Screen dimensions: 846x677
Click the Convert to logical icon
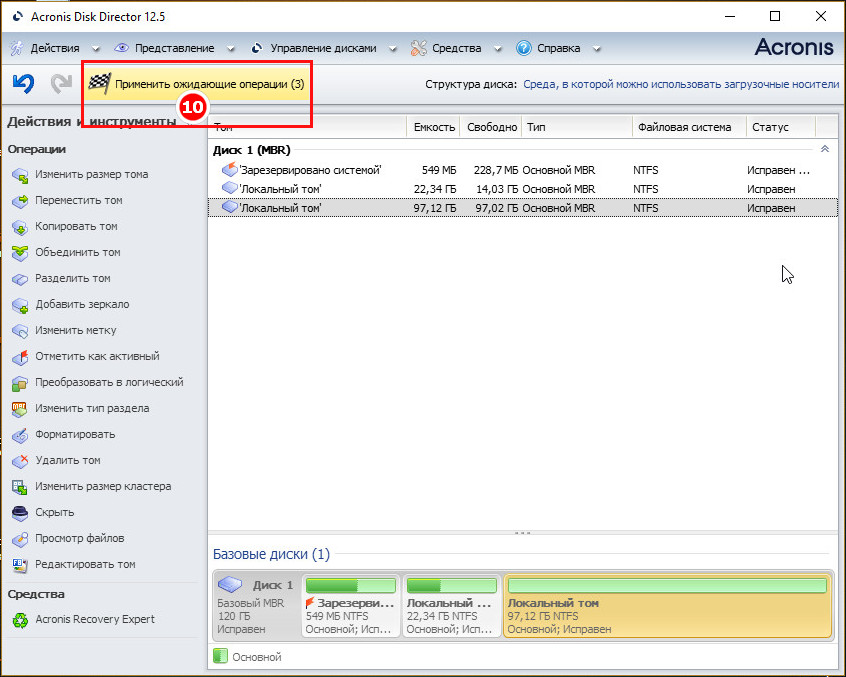click(20, 382)
